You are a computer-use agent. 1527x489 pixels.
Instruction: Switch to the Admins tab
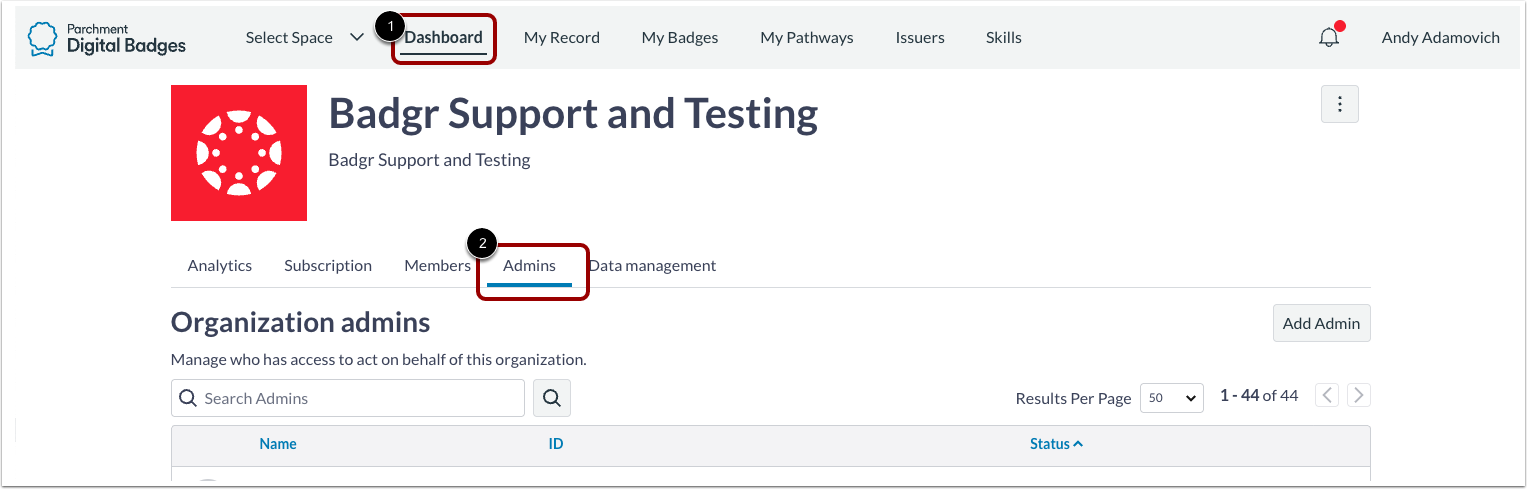pos(529,266)
